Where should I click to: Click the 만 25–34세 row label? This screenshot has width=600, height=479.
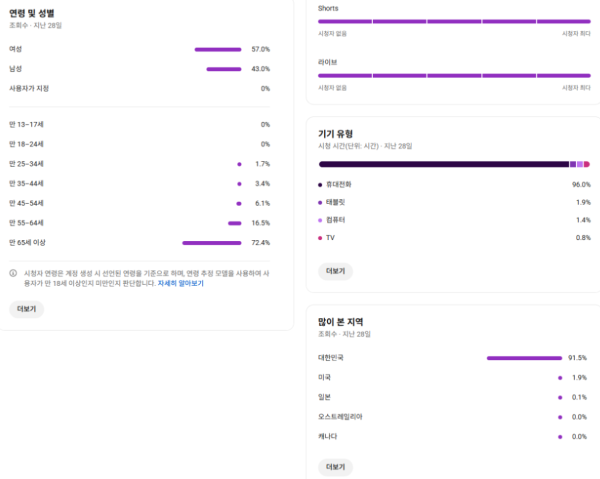(x=26, y=164)
